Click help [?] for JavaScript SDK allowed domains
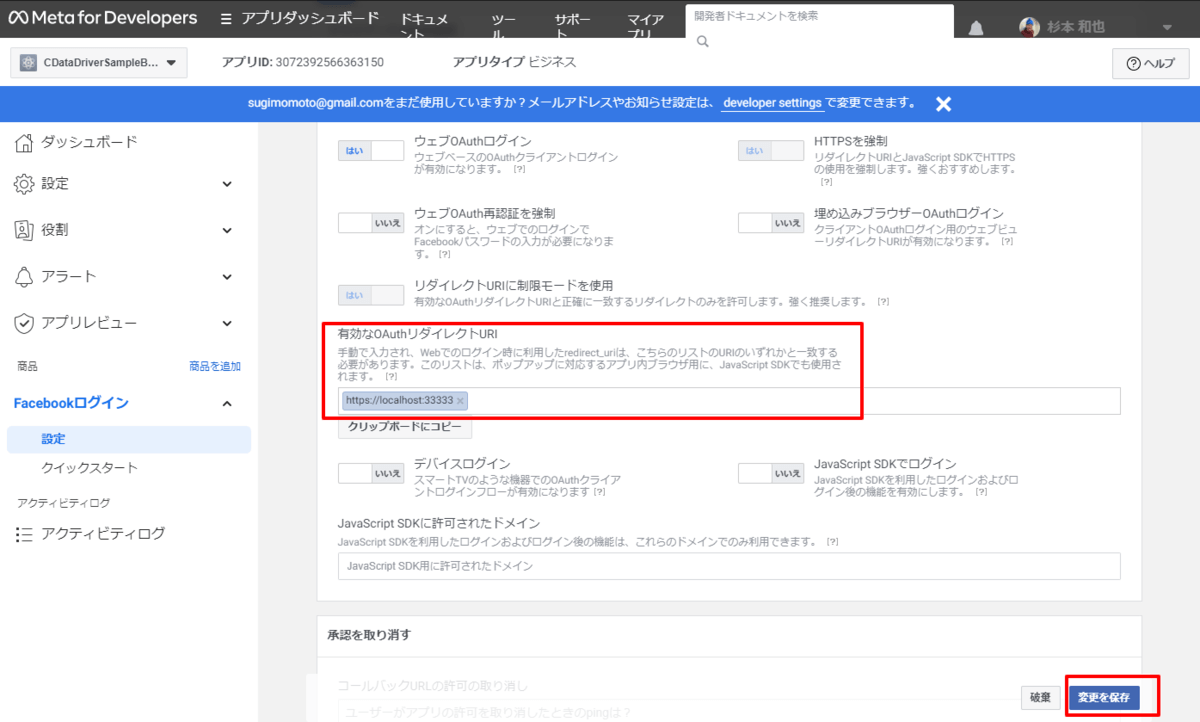Screen dimensions: 1200x722 coord(832,541)
